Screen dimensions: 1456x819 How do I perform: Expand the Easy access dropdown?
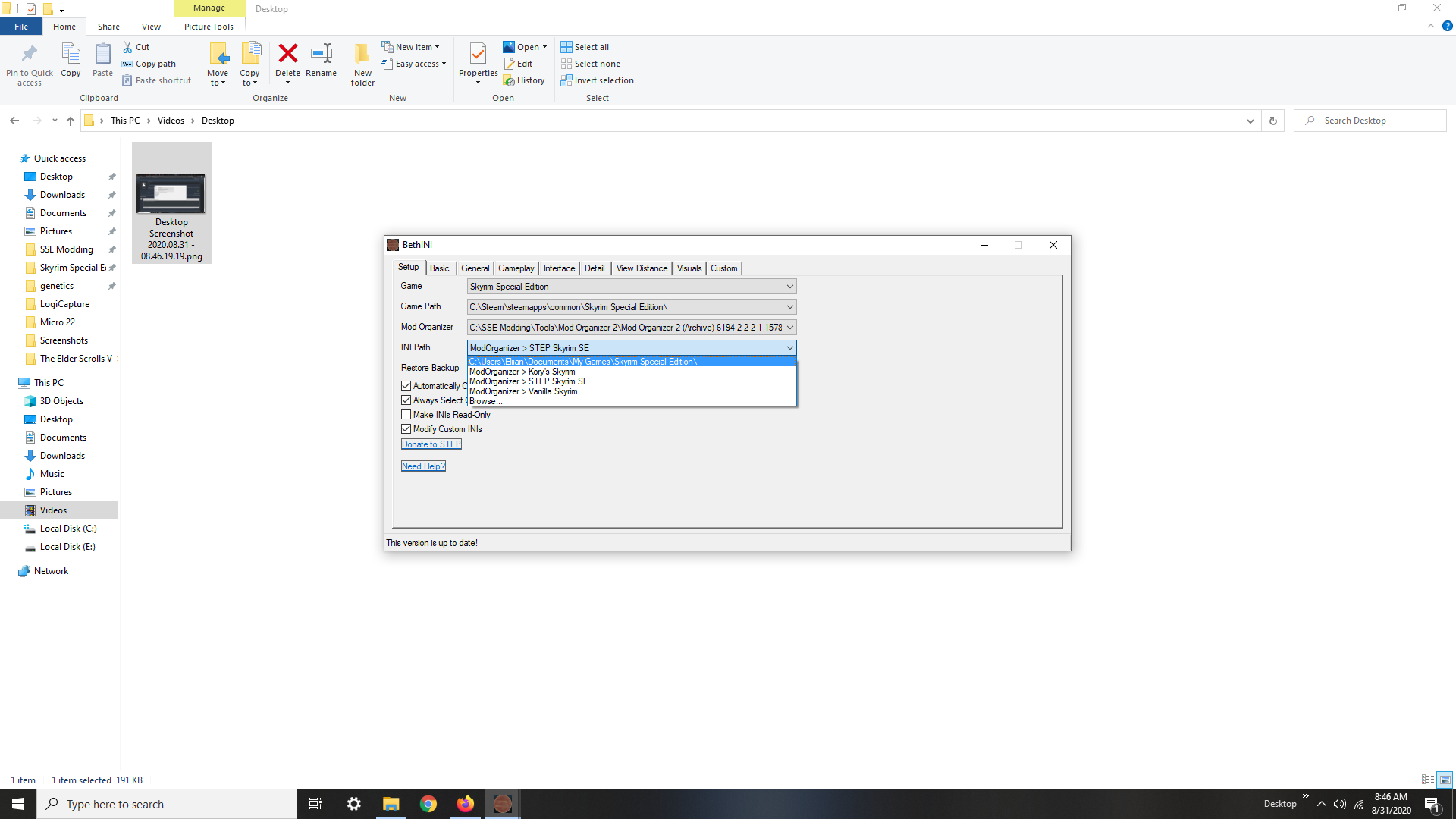click(444, 64)
